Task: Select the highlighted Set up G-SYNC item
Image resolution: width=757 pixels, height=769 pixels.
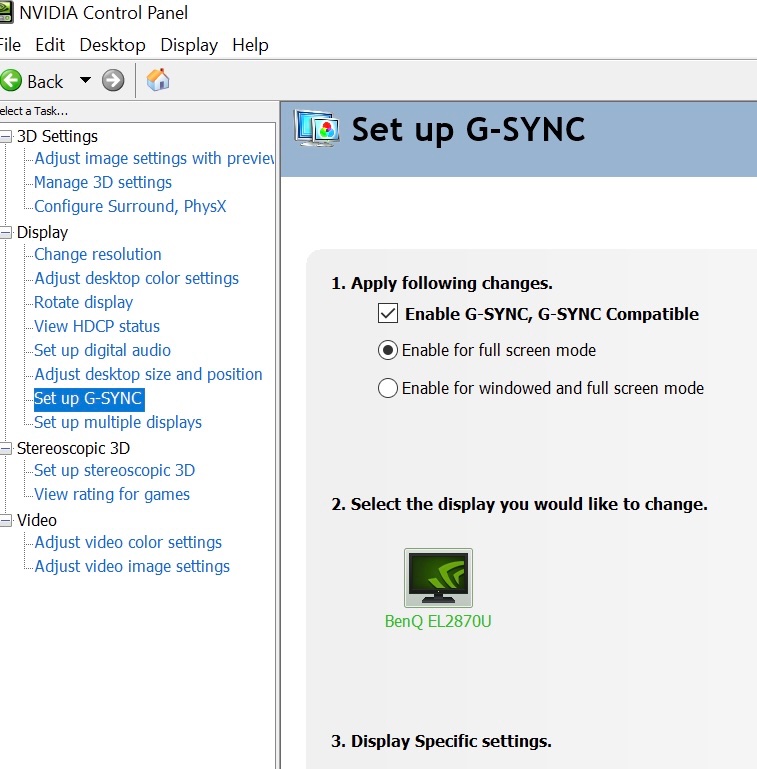Action: [89, 399]
